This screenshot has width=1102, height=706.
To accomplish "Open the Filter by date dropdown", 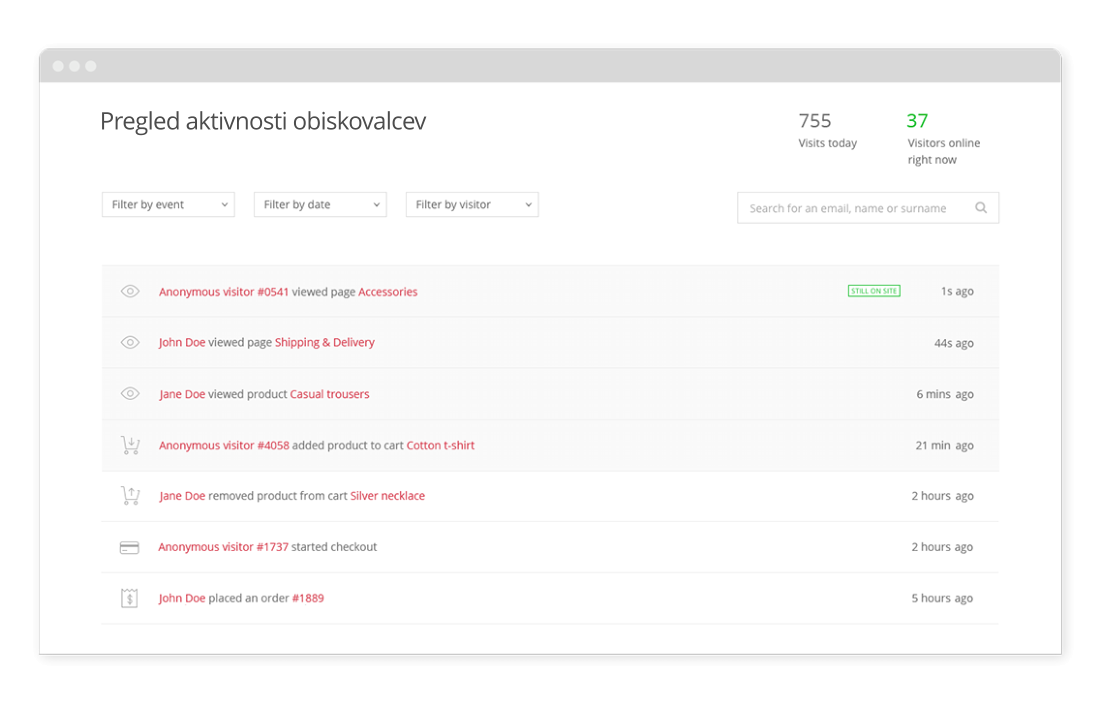I will [320, 205].
